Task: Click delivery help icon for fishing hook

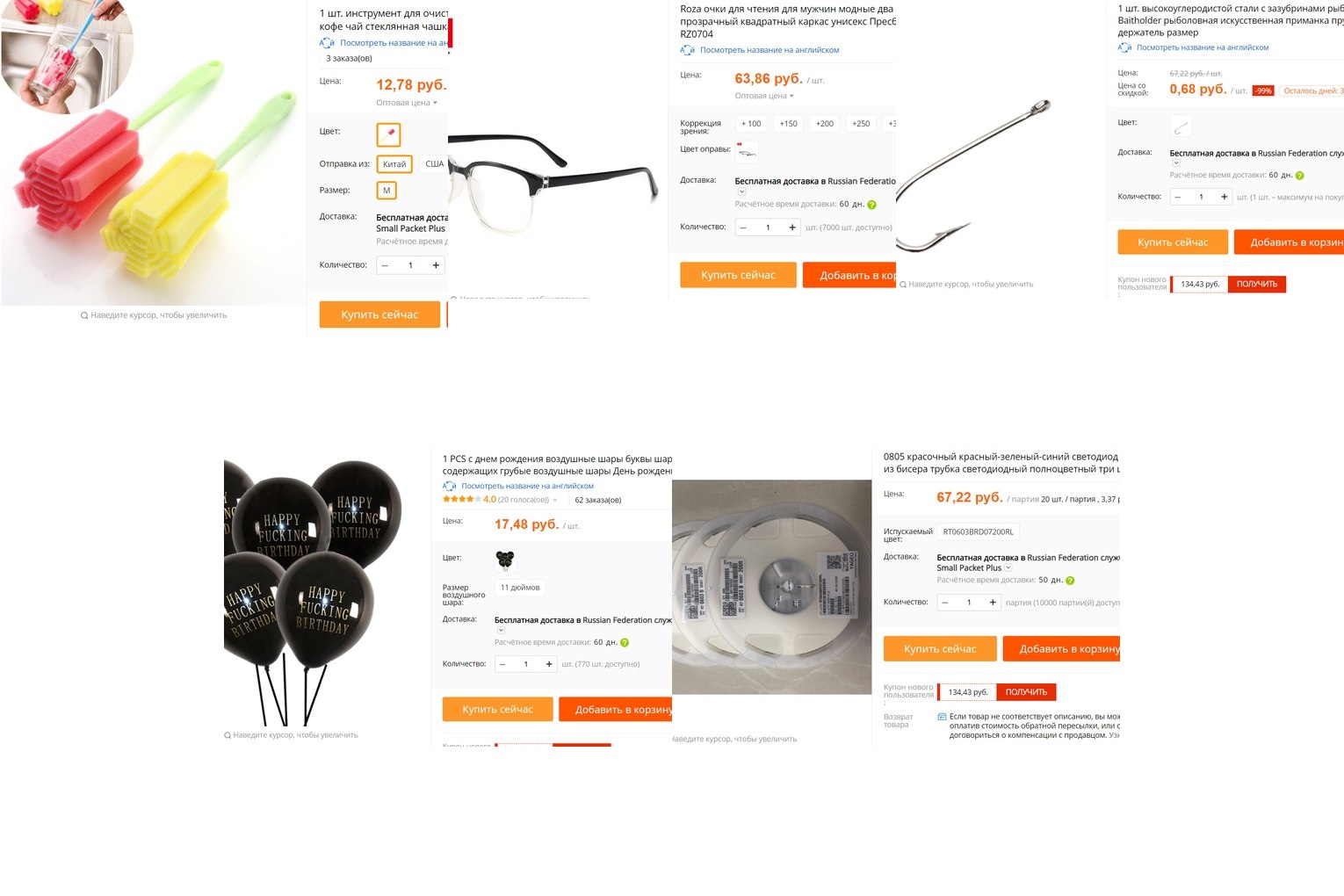Action: (1299, 176)
